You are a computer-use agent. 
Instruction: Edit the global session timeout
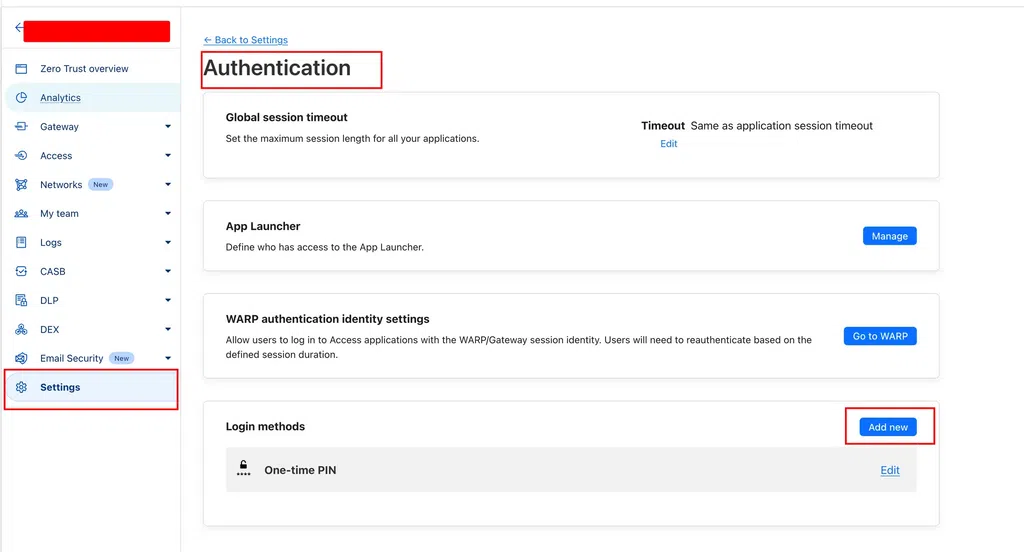click(668, 144)
